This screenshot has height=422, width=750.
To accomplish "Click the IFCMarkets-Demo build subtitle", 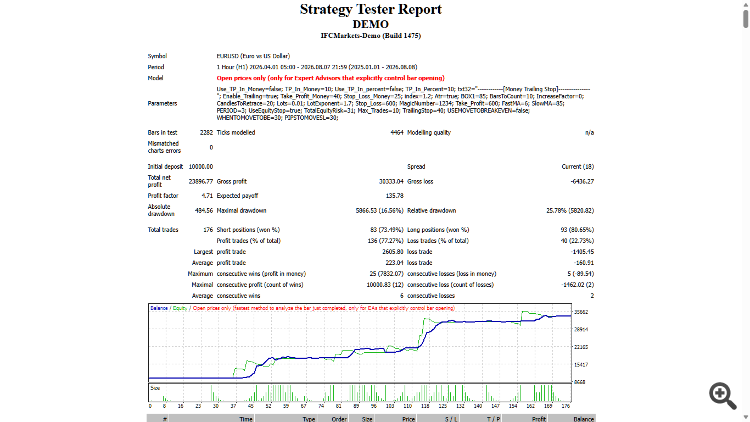I will 371,35.
